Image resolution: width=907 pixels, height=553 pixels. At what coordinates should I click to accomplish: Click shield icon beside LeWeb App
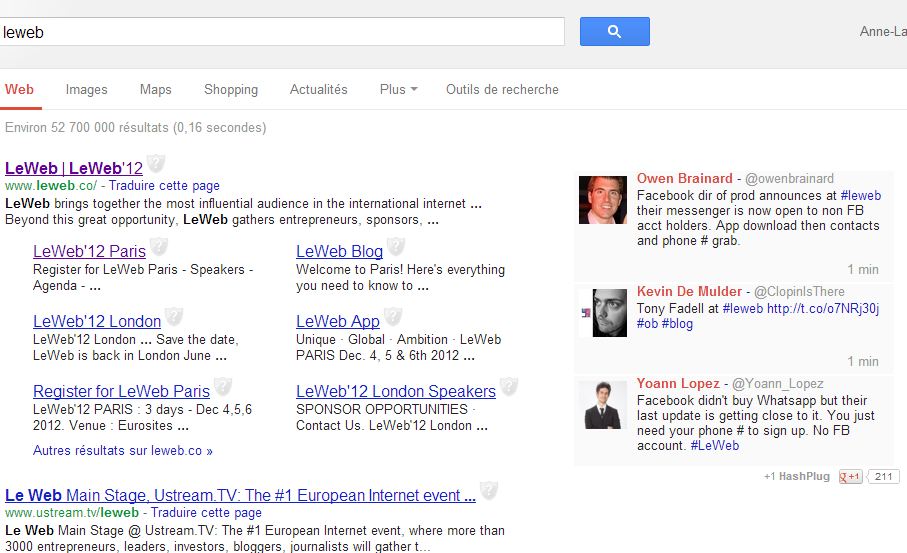[393, 316]
